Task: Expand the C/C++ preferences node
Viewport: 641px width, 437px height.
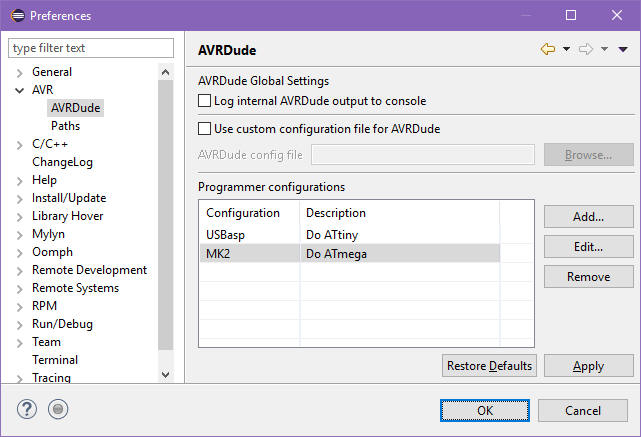Action: (19, 144)
